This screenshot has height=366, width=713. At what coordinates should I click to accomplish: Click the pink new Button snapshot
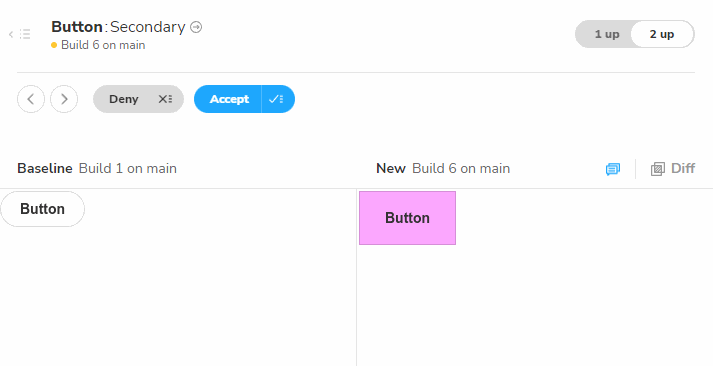tap(407, 218)
